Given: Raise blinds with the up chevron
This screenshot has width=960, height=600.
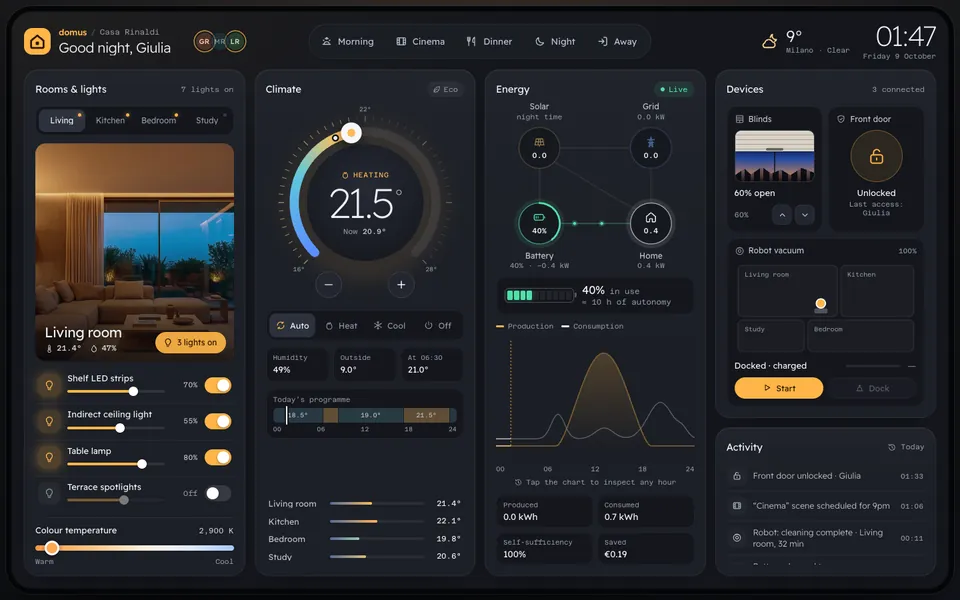Looking at the screenshot, I should pyautogui.click(x=782, y=215).
